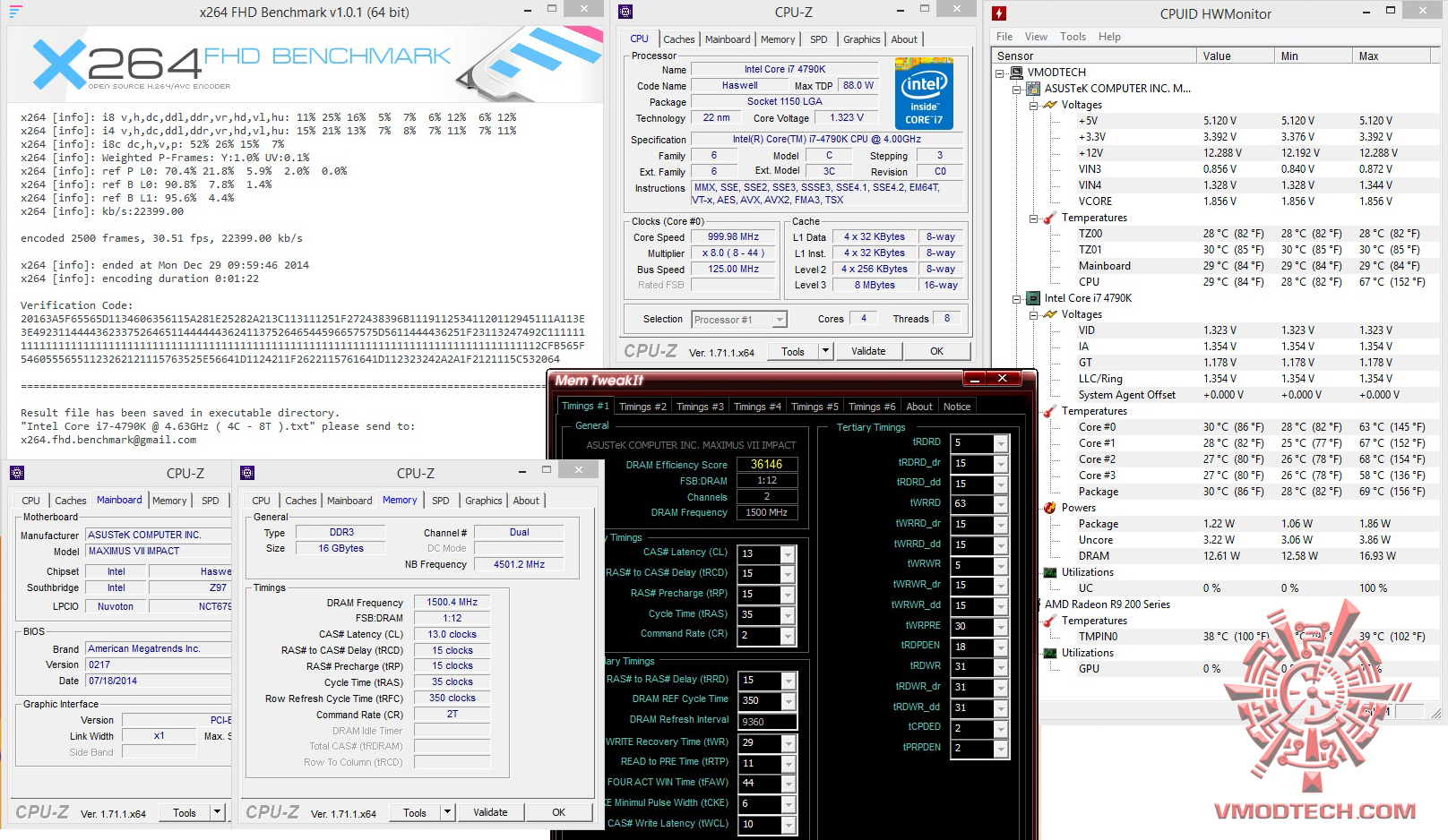Switch to SPD tab in CPU-Z processor window
Viewport: 1448px width, 840px height.
(819, 39)
